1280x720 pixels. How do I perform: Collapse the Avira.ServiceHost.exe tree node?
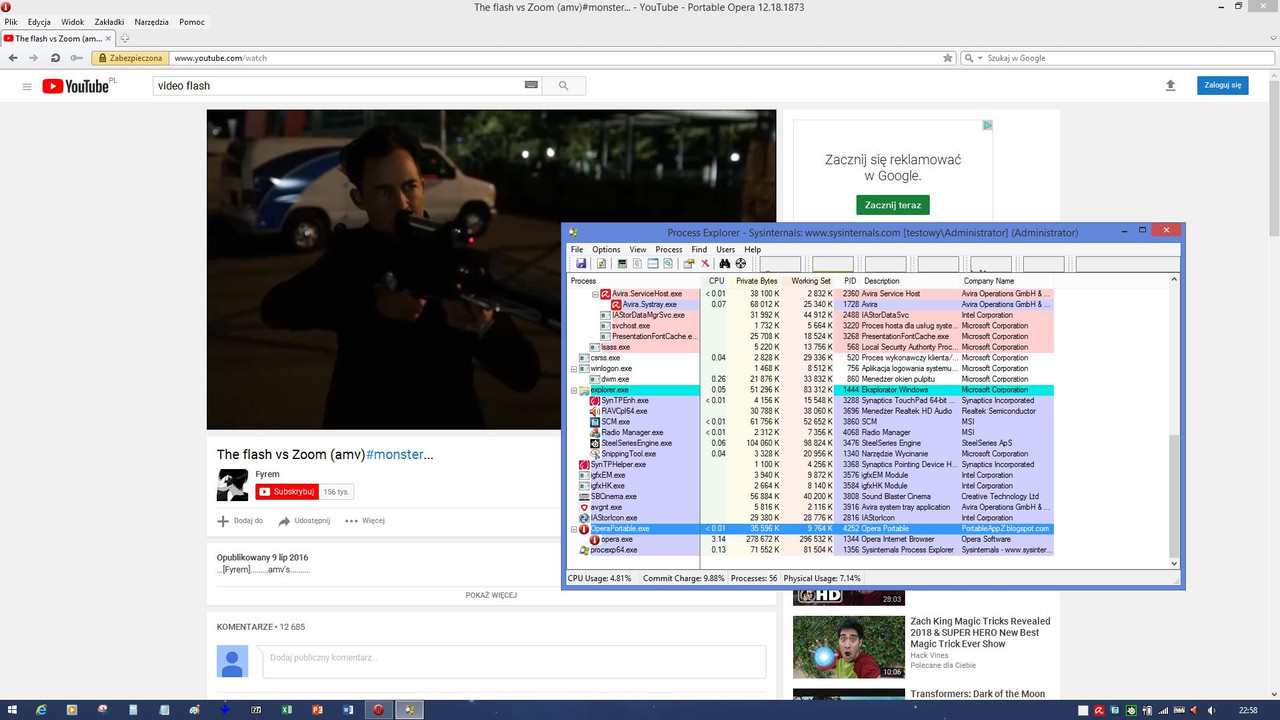coord(594,294)
